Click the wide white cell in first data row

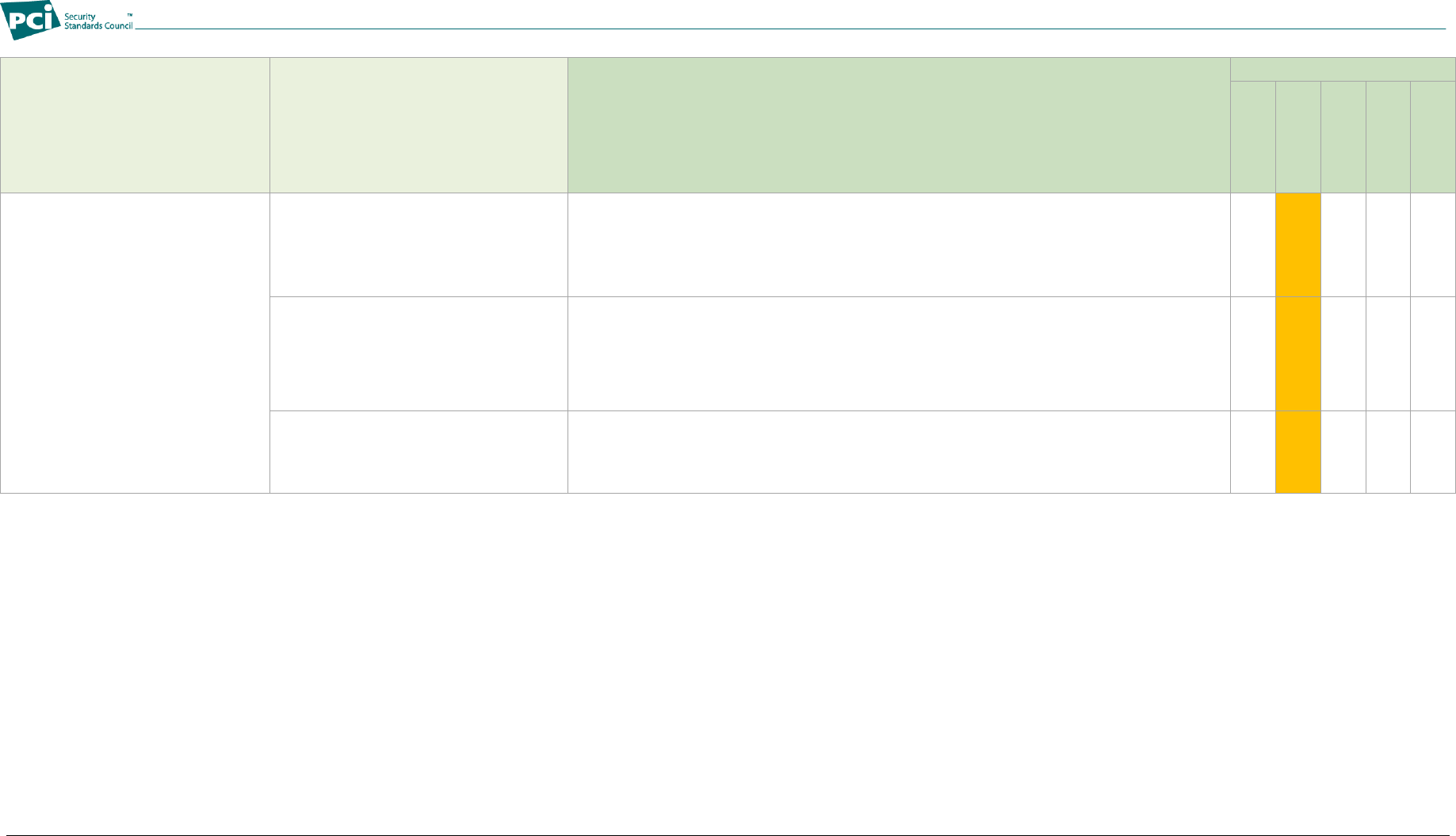click(899, 245)
